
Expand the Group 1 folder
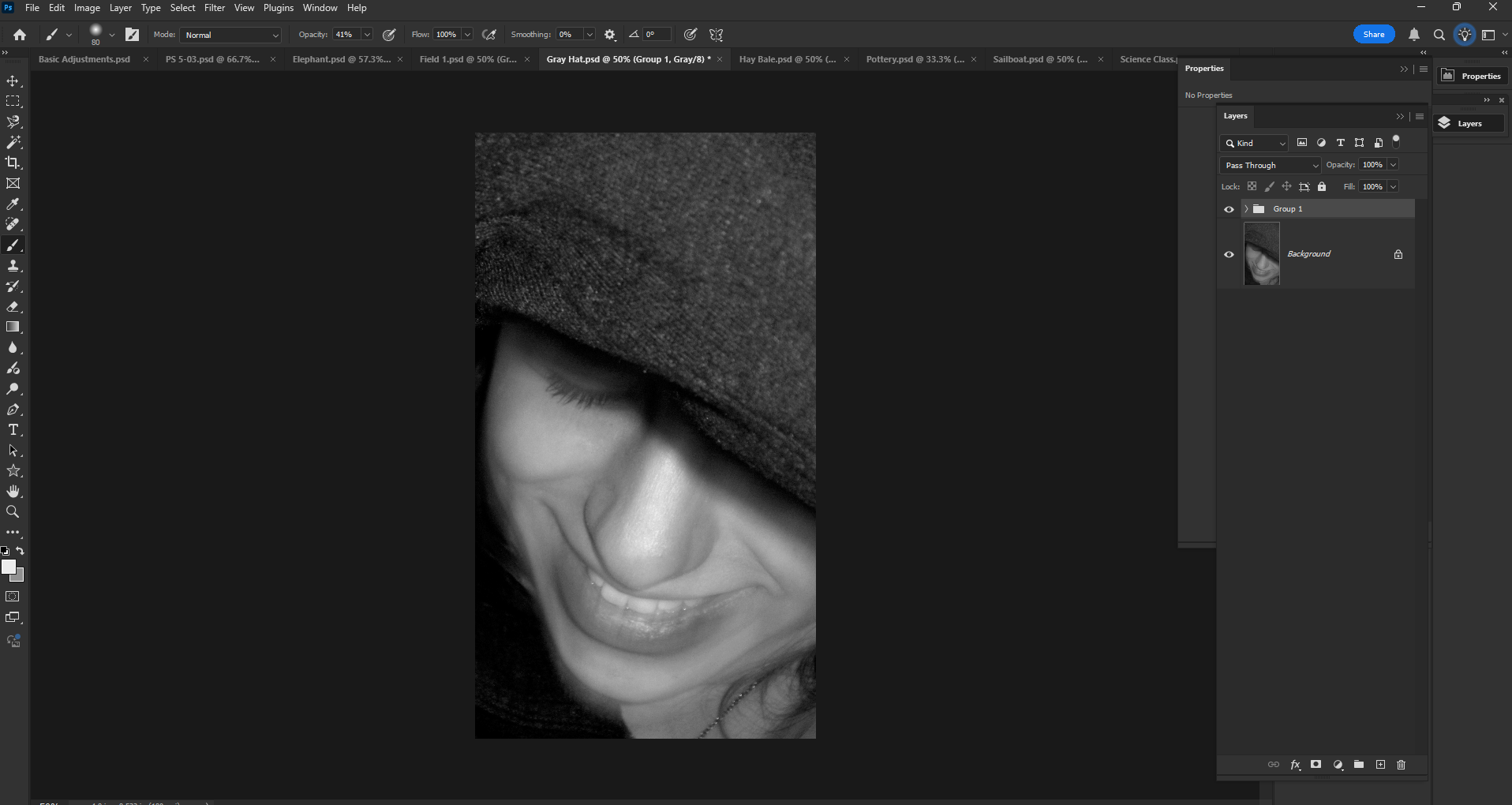[1246, 209]
